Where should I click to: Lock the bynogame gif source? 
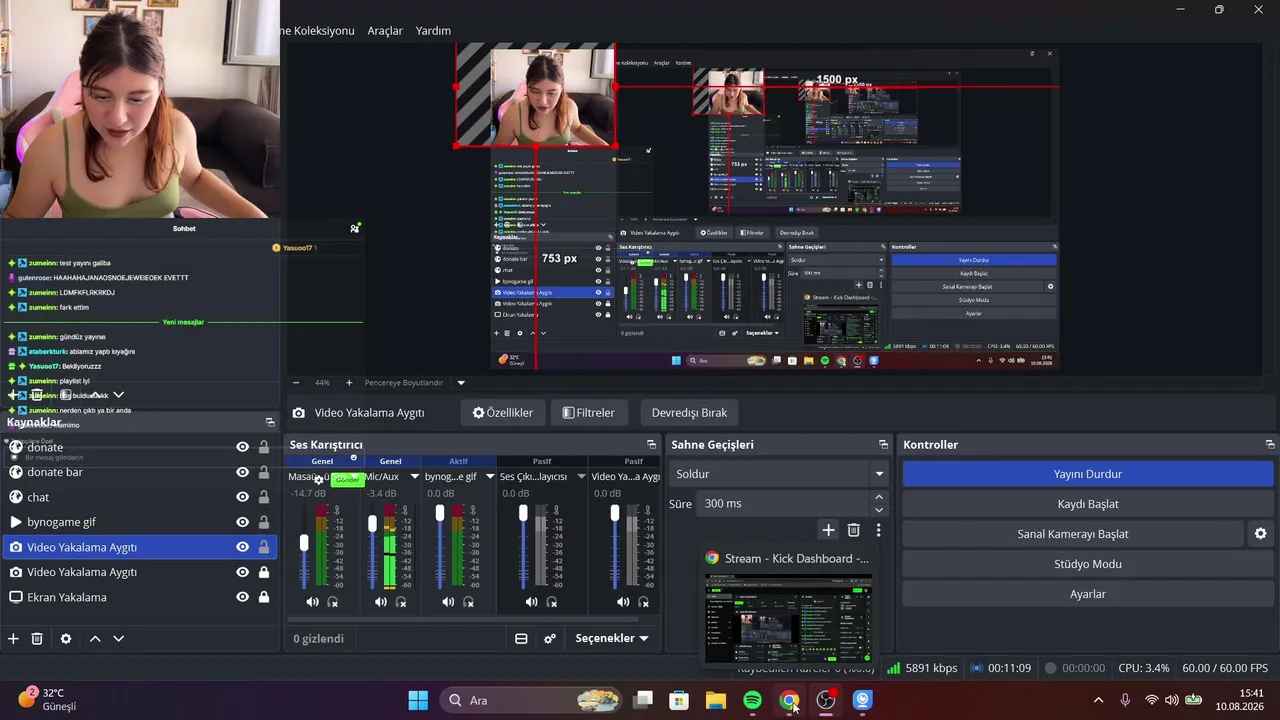pyautogui.click(x=264, y=522)
